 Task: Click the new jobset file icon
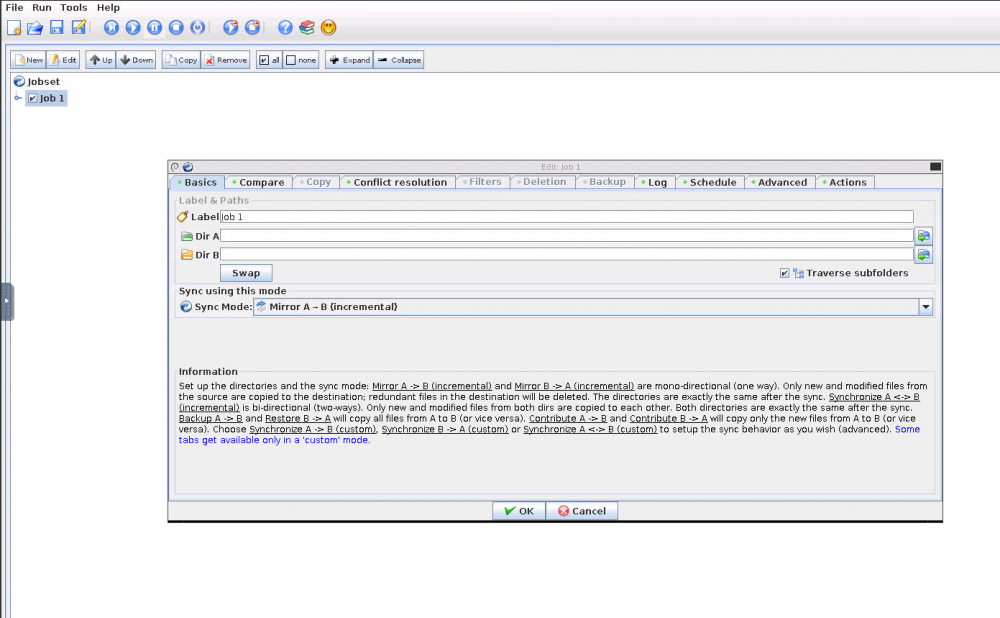click(14, 27)
